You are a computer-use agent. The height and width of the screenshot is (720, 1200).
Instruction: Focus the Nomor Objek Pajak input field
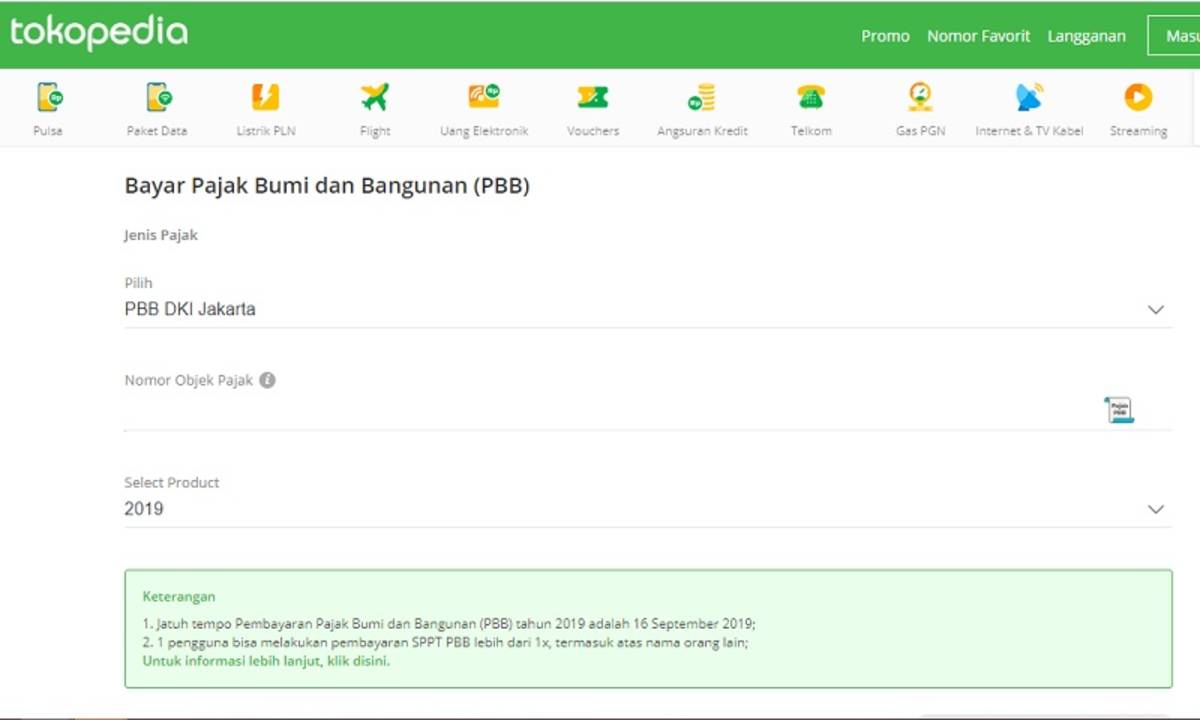(x=600, y=412)
